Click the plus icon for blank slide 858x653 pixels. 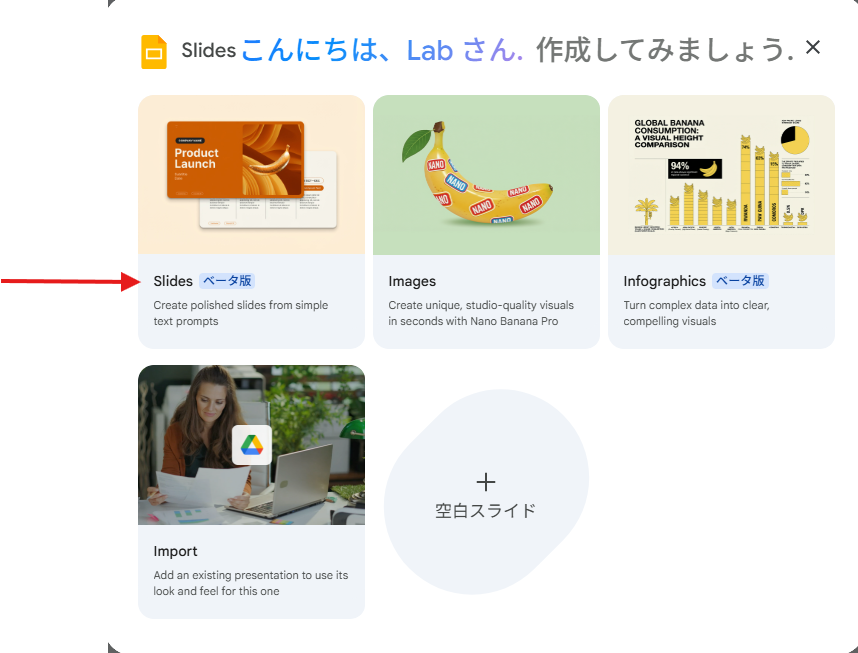pyautogui.click(x=486, y=482)
